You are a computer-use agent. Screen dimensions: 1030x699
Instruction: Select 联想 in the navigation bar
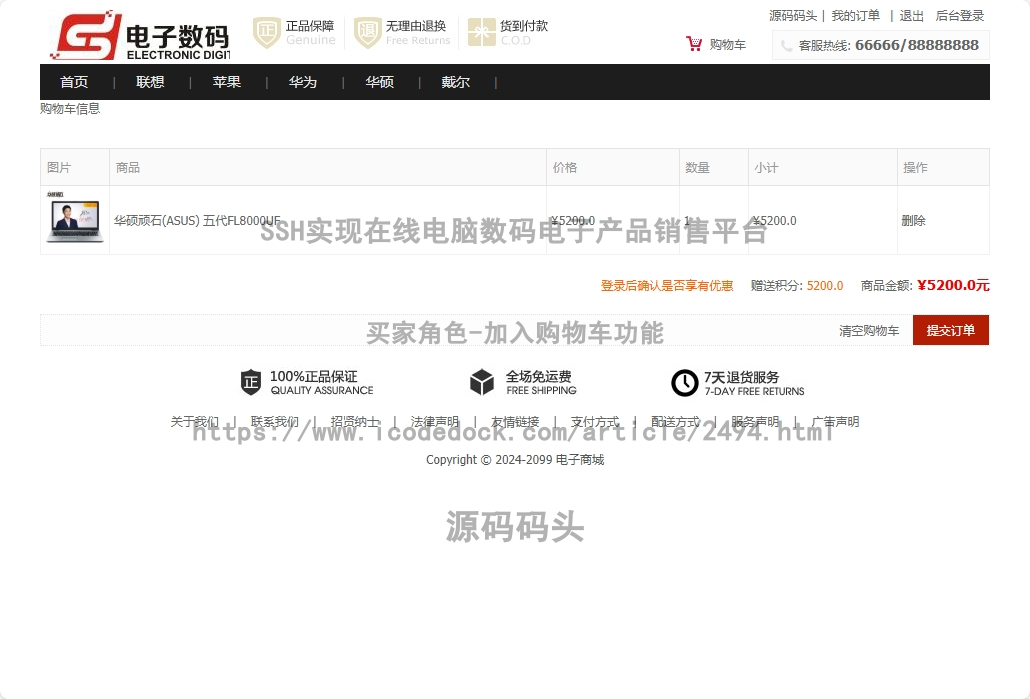pyautogui.click(x=150, y=82)
